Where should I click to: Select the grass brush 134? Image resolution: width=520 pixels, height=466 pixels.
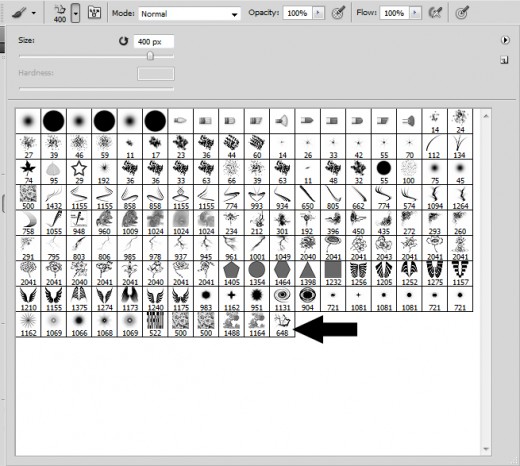(460, 147)
